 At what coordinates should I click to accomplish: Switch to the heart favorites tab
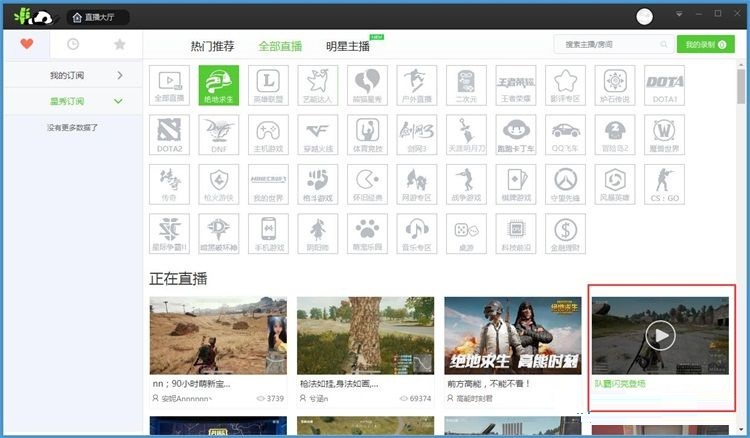[x=27, y=44]
